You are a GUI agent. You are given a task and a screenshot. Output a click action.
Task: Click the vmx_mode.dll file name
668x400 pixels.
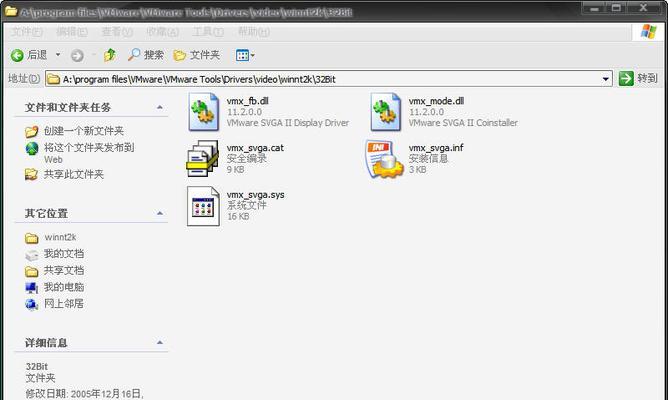[436, 101]
